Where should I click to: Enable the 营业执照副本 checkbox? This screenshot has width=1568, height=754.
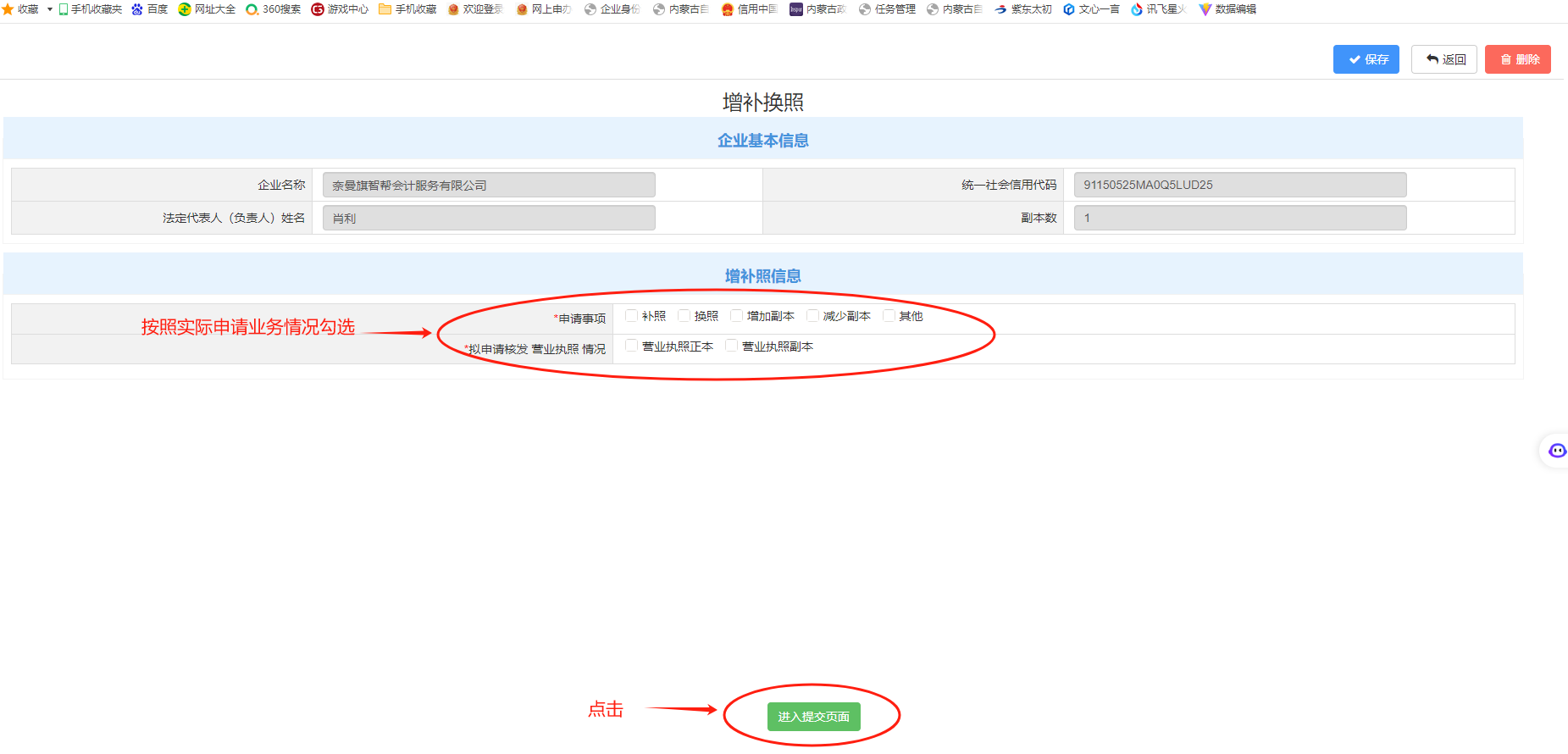pos(731,346)
